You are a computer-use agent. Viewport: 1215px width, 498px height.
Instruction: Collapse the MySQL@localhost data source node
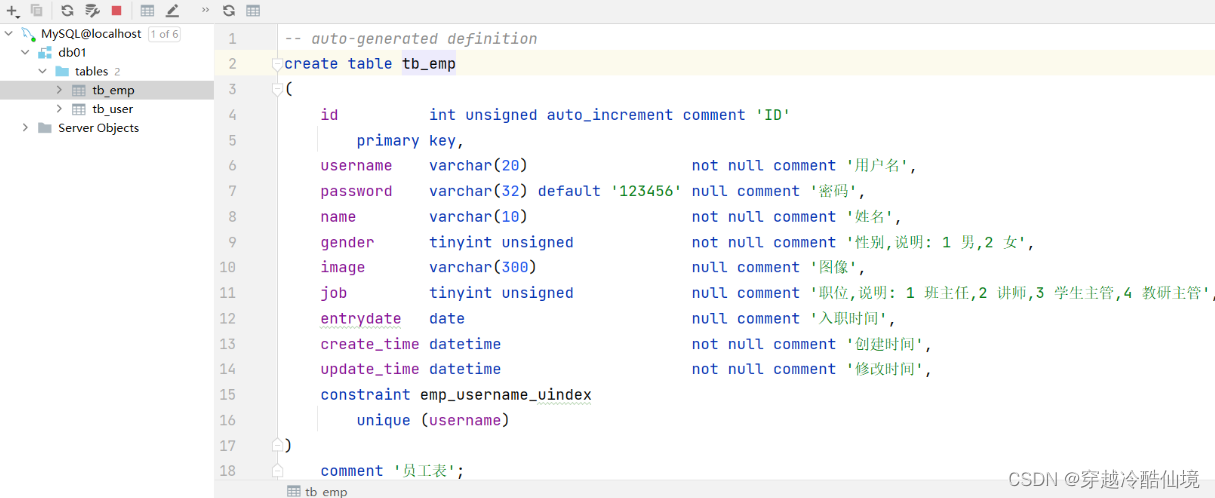[9, 34]
